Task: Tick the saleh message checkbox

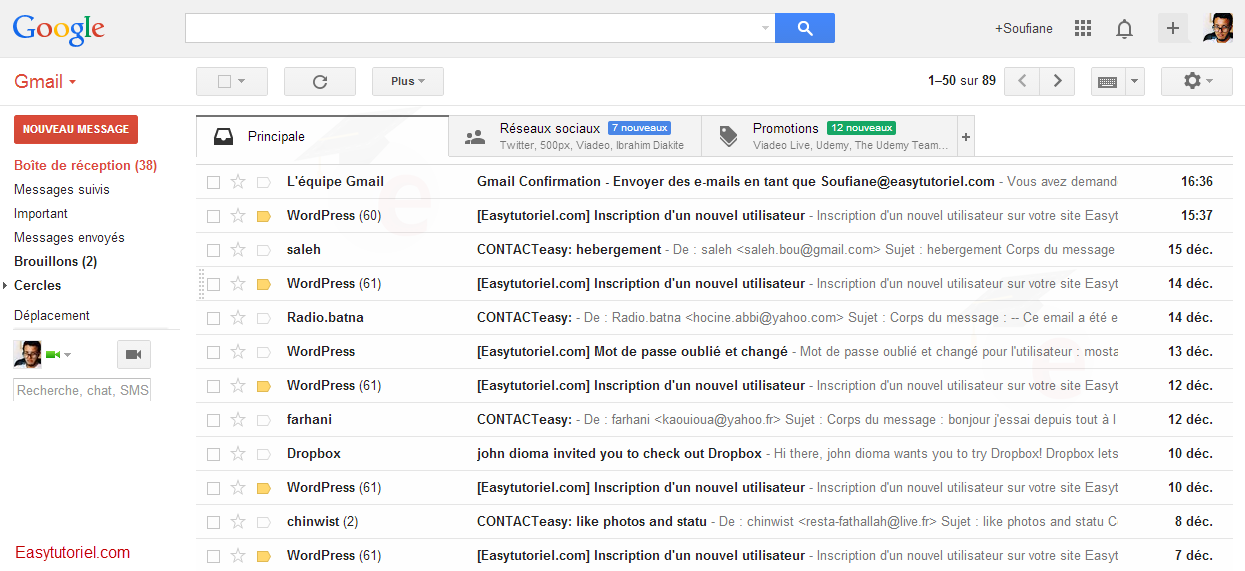Action: tap(213, 250)
